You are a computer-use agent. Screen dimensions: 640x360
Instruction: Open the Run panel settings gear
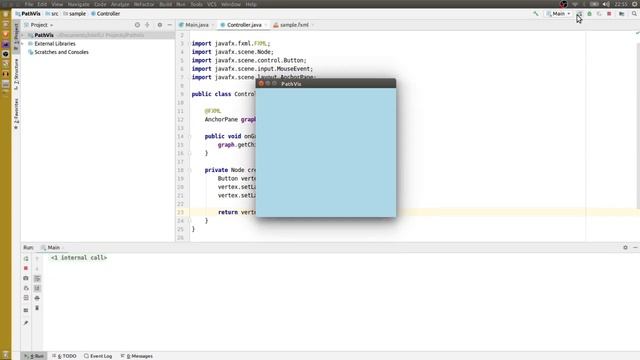click(x=625, y=247)
